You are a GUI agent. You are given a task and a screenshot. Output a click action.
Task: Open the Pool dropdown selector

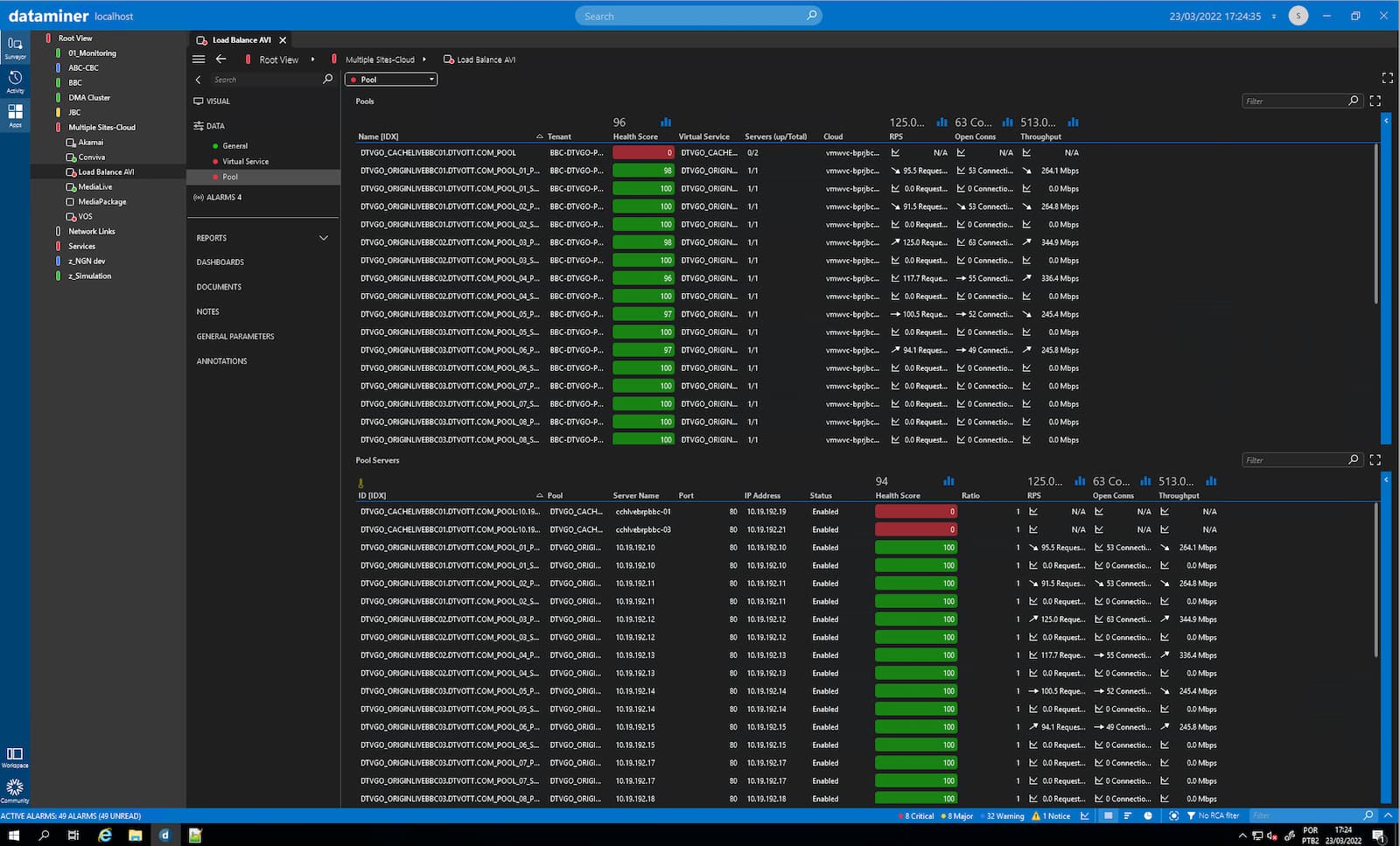(391, 80)
